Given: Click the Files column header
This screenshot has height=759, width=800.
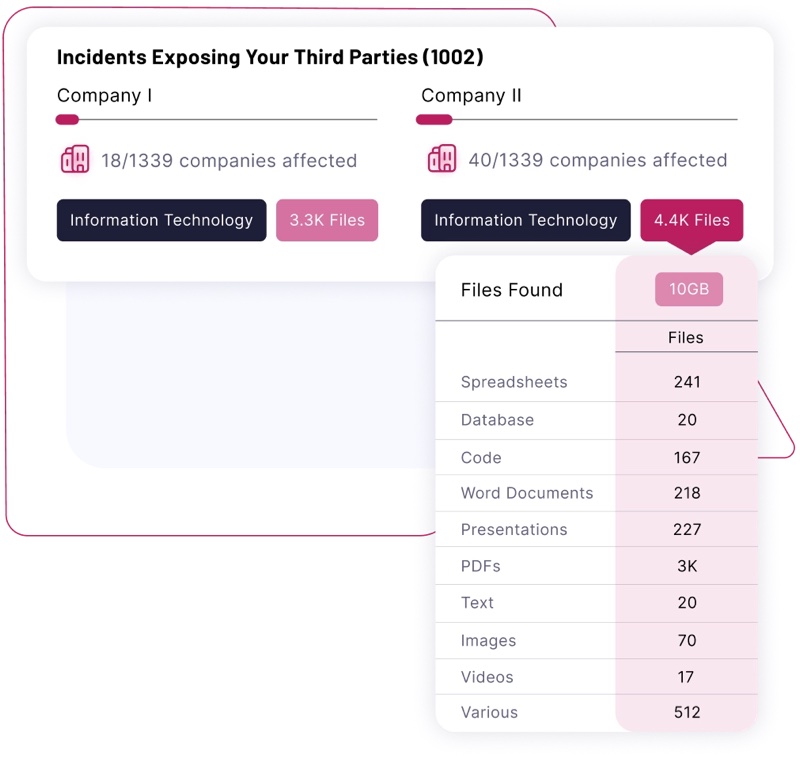Looking at the screenshot, I should coord(686,338).
